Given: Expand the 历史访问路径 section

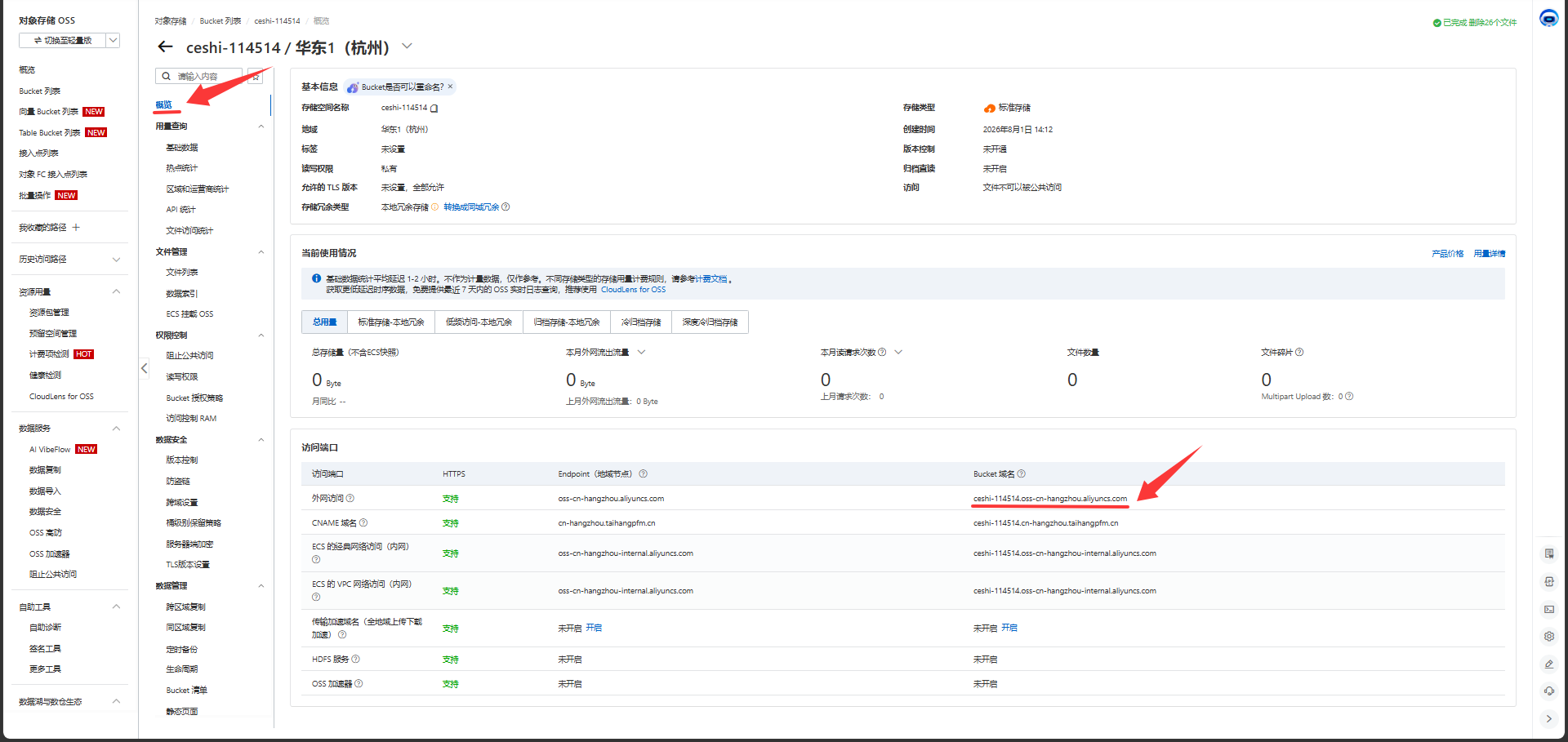Looking at the screenshot, I should tap(116, 260).
